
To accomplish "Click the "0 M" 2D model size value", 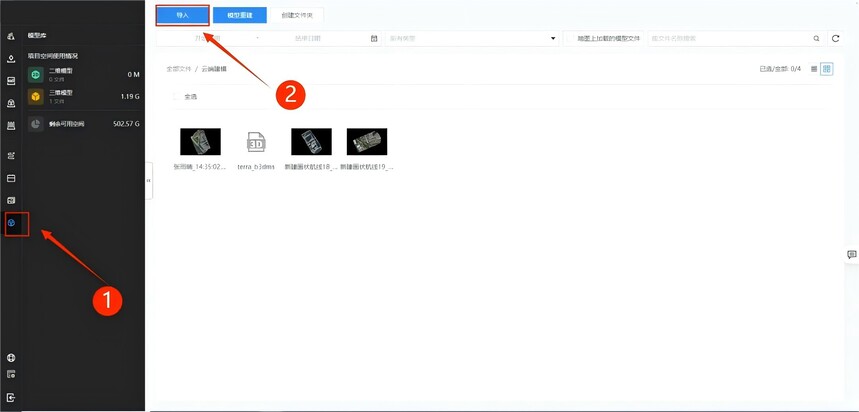I will pyautogui.click(x=134, y=75).
